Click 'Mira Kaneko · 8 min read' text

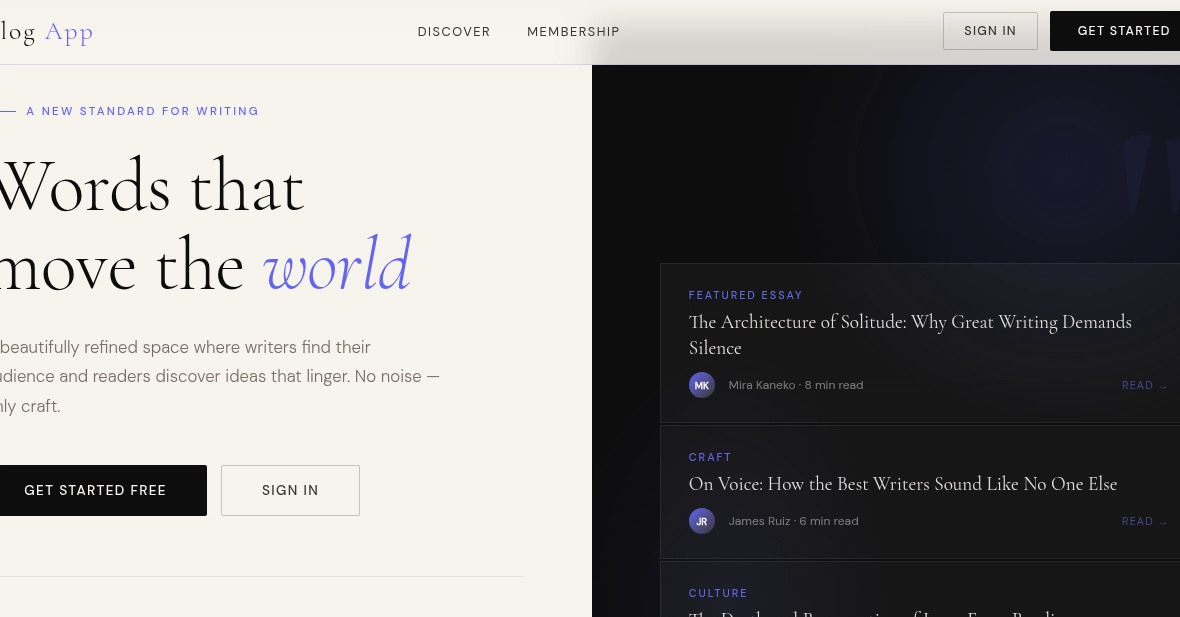coord(795,385)
